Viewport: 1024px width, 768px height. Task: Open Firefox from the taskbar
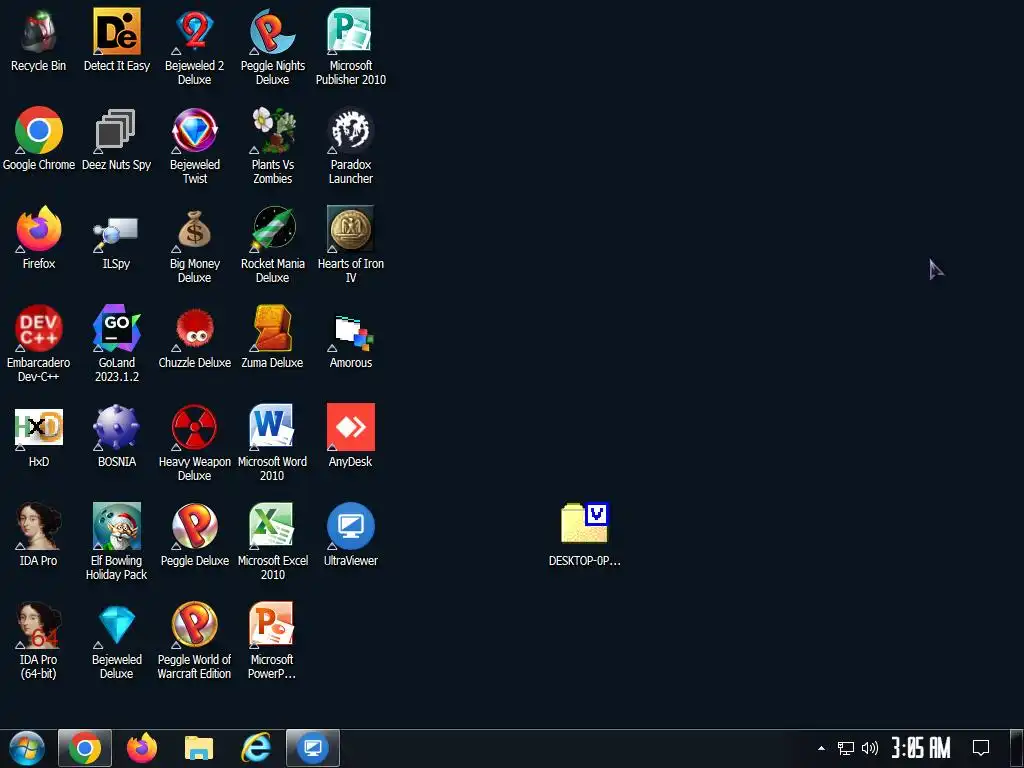pyautogui.click(x=142, y=748)
